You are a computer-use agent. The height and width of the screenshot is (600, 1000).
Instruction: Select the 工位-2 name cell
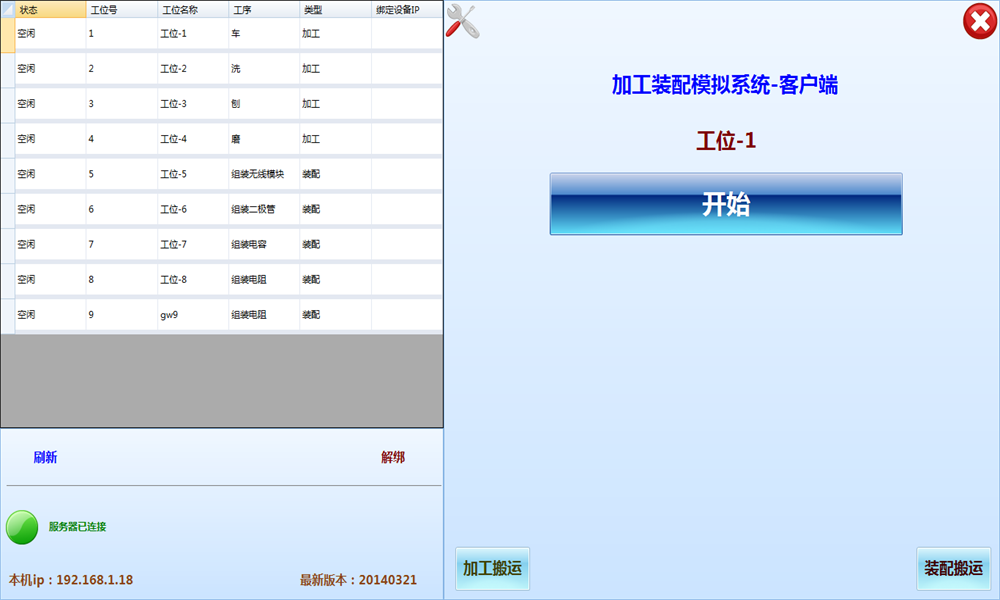click(193, 68)
